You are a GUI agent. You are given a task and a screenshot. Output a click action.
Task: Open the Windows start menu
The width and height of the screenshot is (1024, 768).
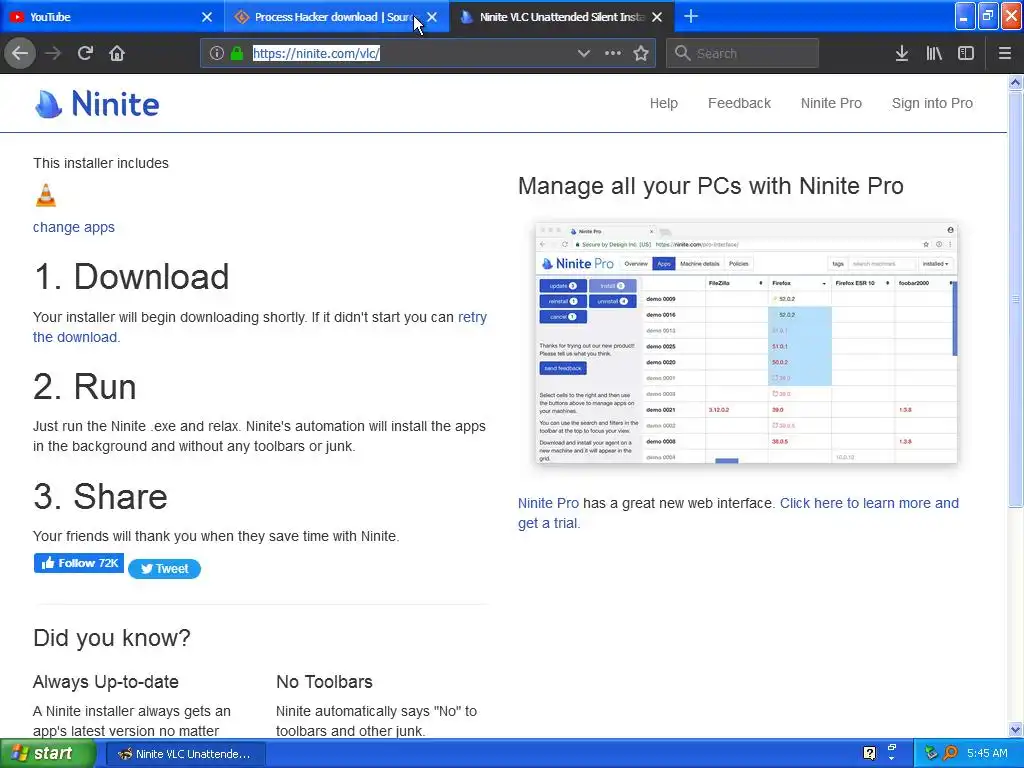(48, 754)
